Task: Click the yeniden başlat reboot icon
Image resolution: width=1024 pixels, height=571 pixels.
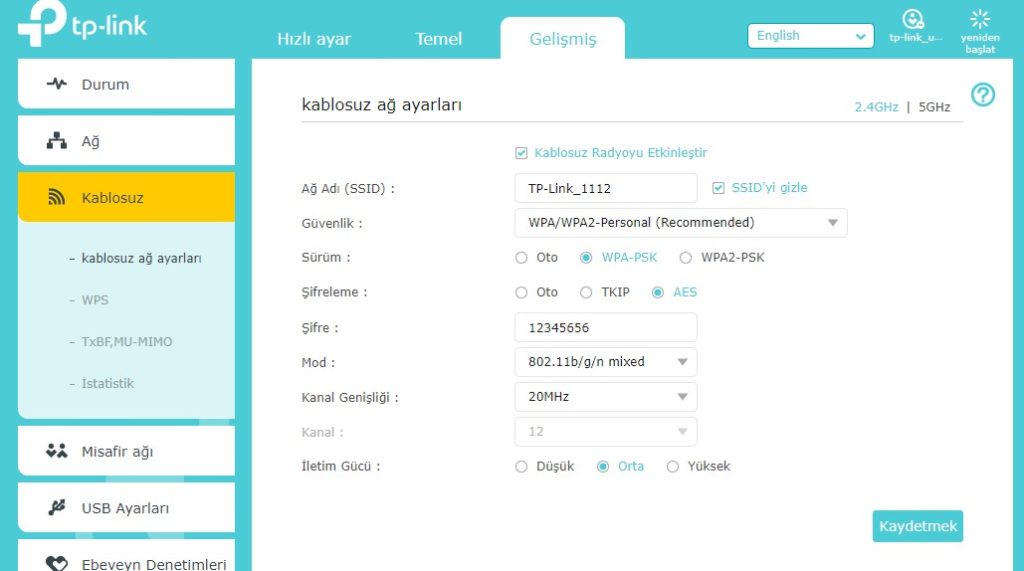Action: (x=980, y=18)
